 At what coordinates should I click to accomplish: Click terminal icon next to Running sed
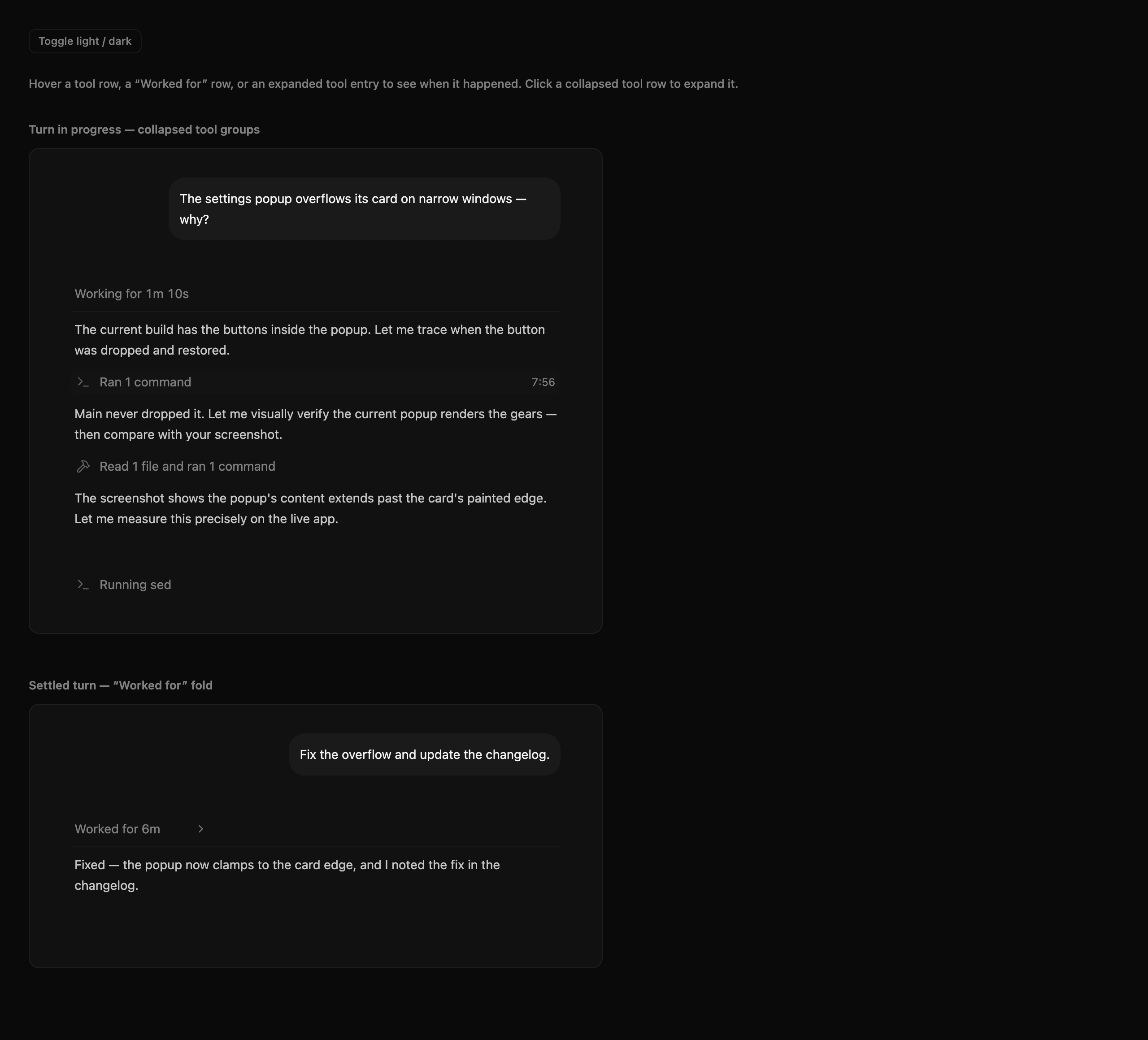point(83,585)
